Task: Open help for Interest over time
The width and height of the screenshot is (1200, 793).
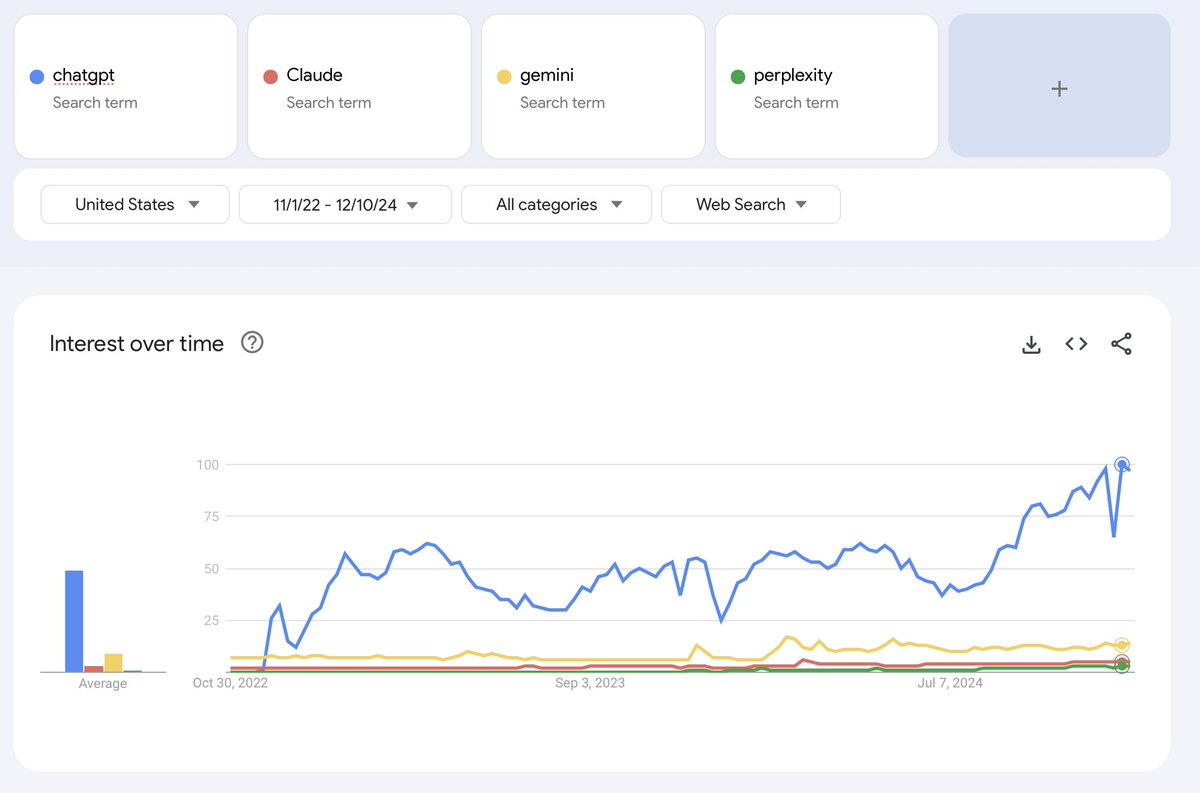Action: pos(252,343)
